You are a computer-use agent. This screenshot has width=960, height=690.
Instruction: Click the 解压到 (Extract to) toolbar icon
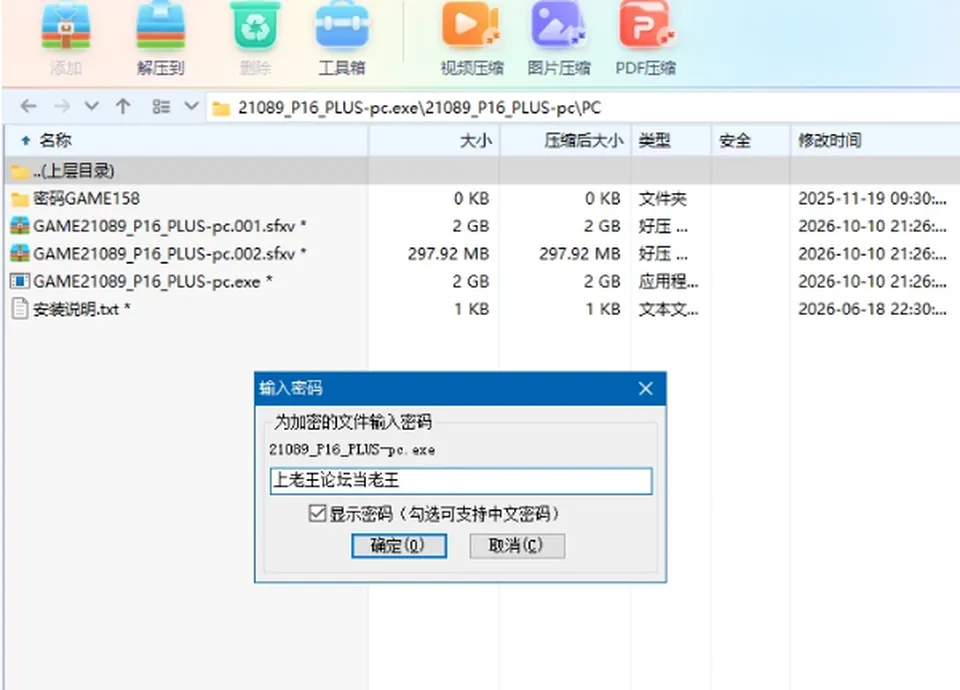pyautogui.click(x=160, y=26)
